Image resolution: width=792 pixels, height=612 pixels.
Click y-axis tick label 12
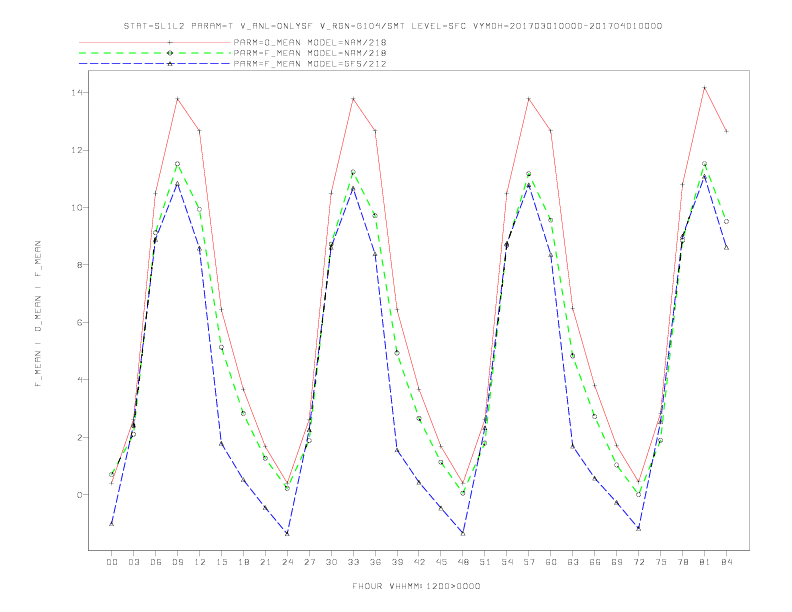pyautogui.click(x=76, y=150)
